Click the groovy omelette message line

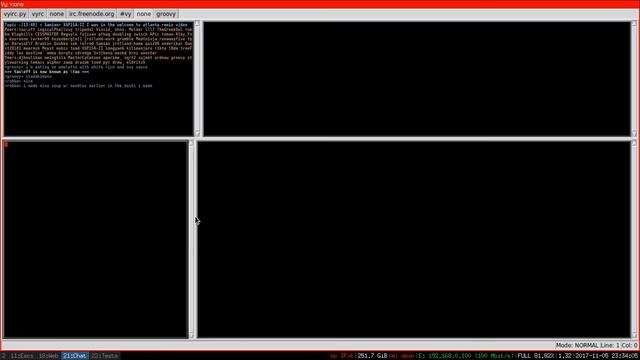(76, 67)
